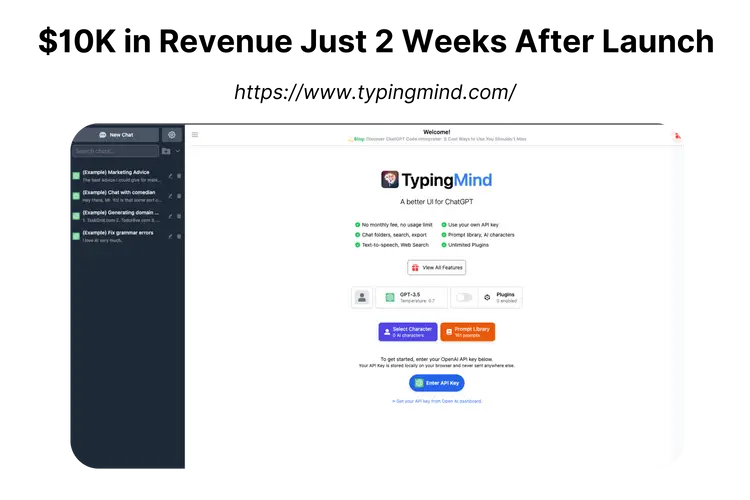Delete the Chat with comedian chat
Viewport: 750px width, 500px height.
click(179, 196)
